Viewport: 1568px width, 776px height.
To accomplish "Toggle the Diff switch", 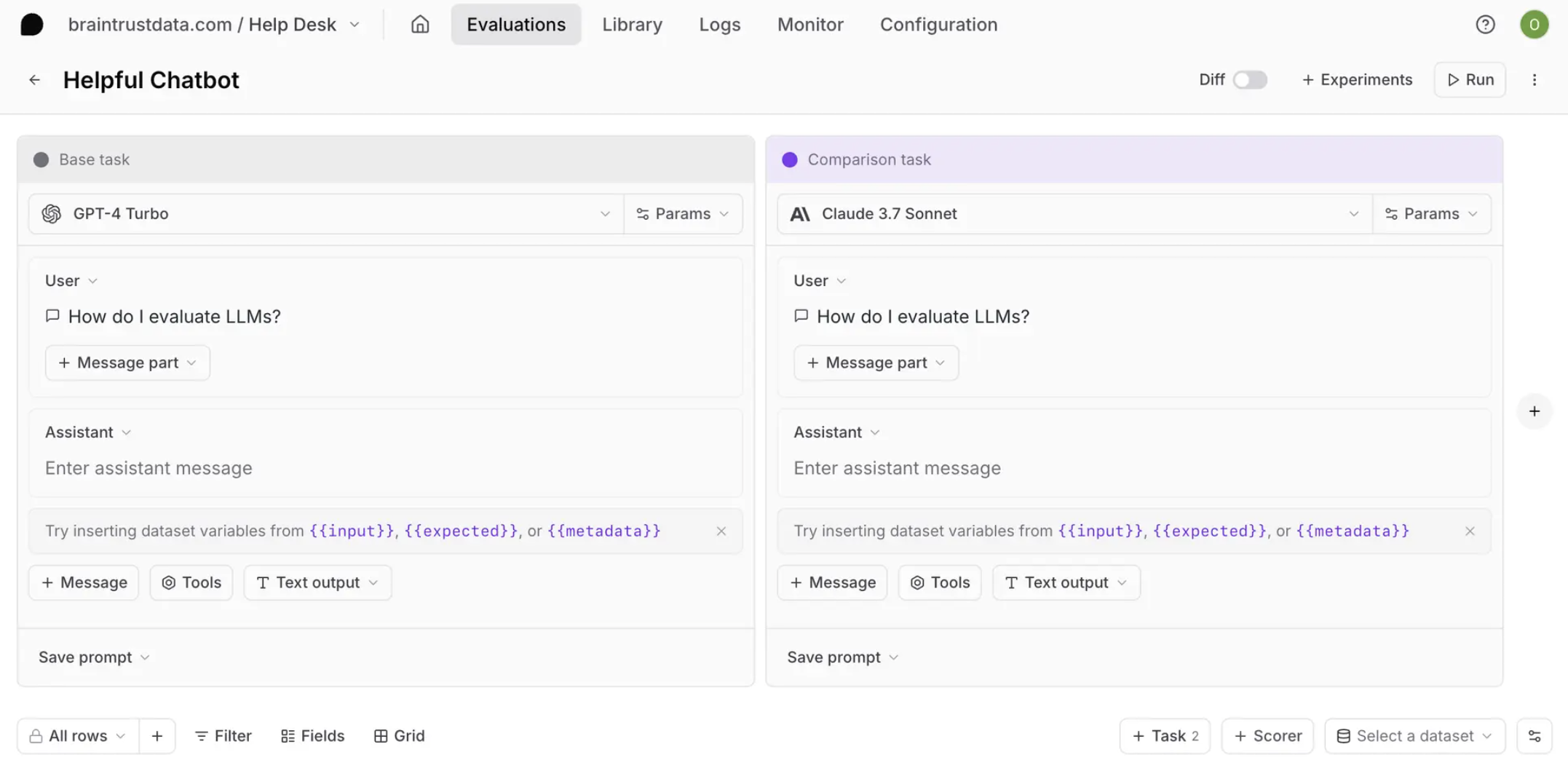I will (x=1249, y=80).
